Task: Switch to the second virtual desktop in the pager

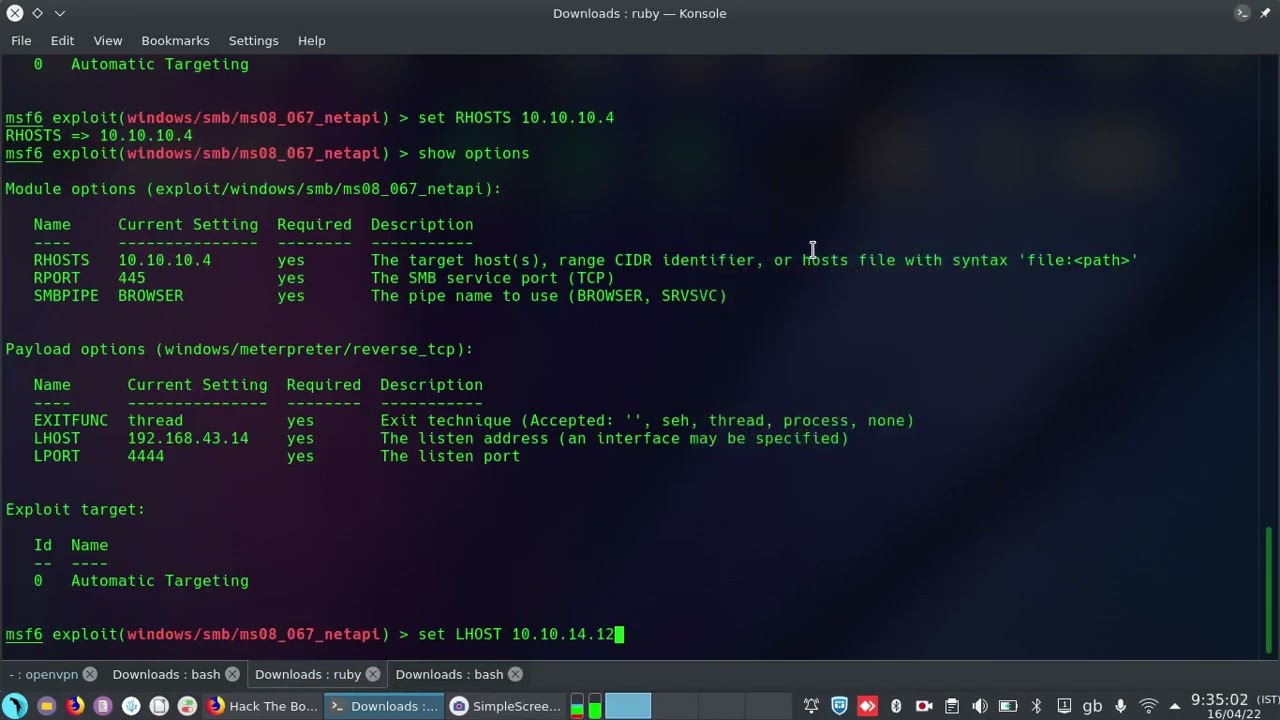Action: point(675,706)
